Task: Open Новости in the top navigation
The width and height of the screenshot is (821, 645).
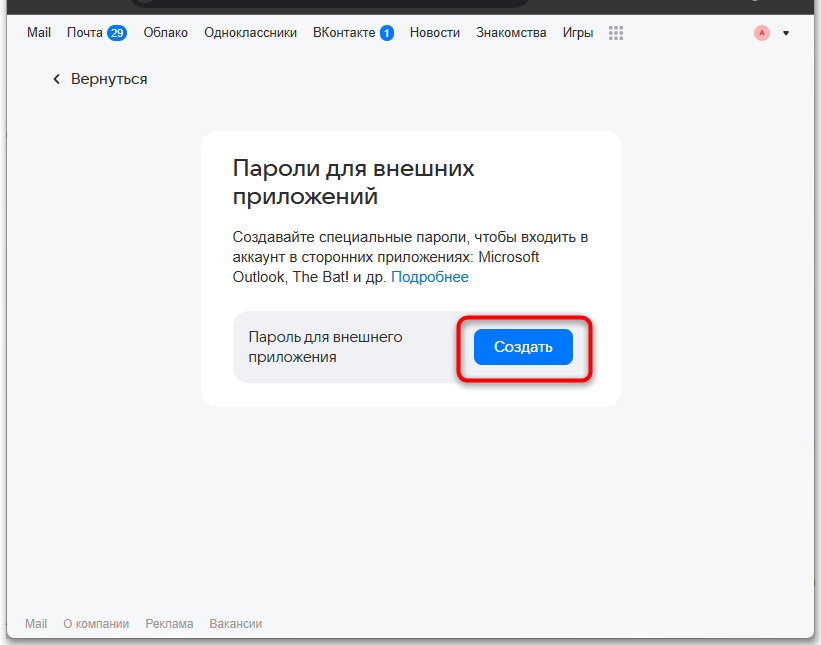Action: click(x=435, y=32)
